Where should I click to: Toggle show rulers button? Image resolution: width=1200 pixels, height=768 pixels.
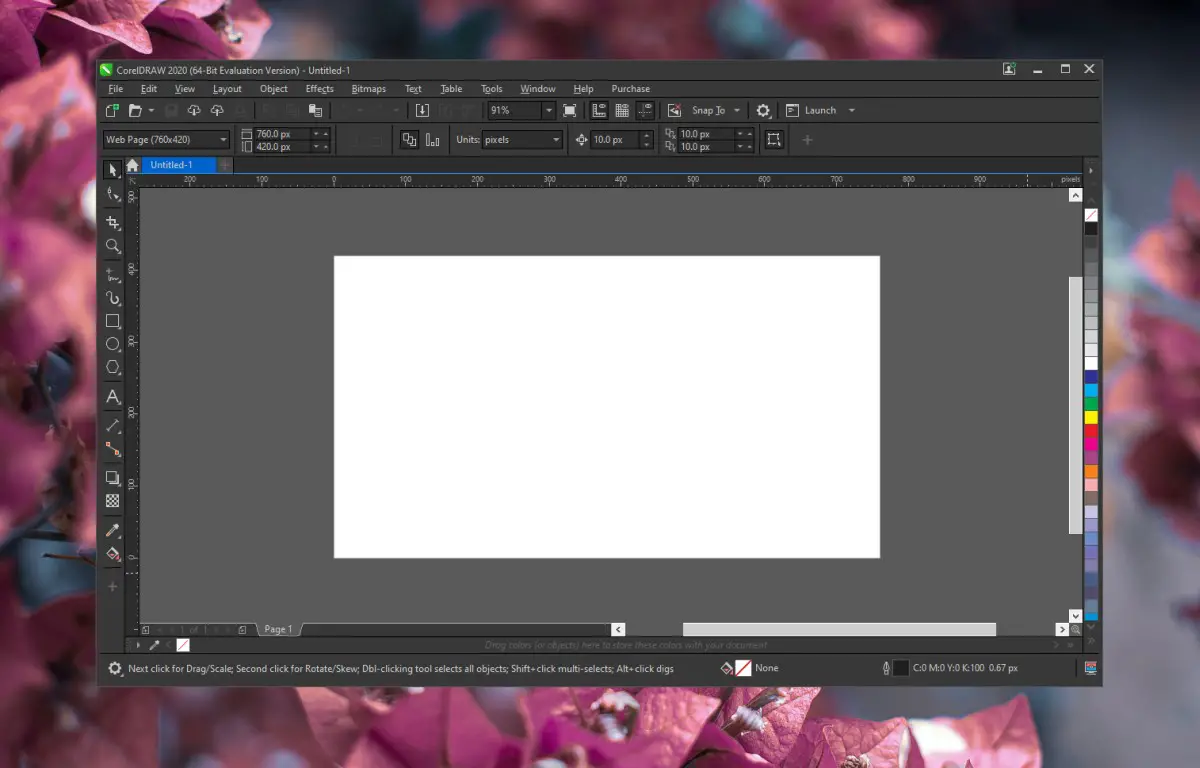(x=599, y=111)
